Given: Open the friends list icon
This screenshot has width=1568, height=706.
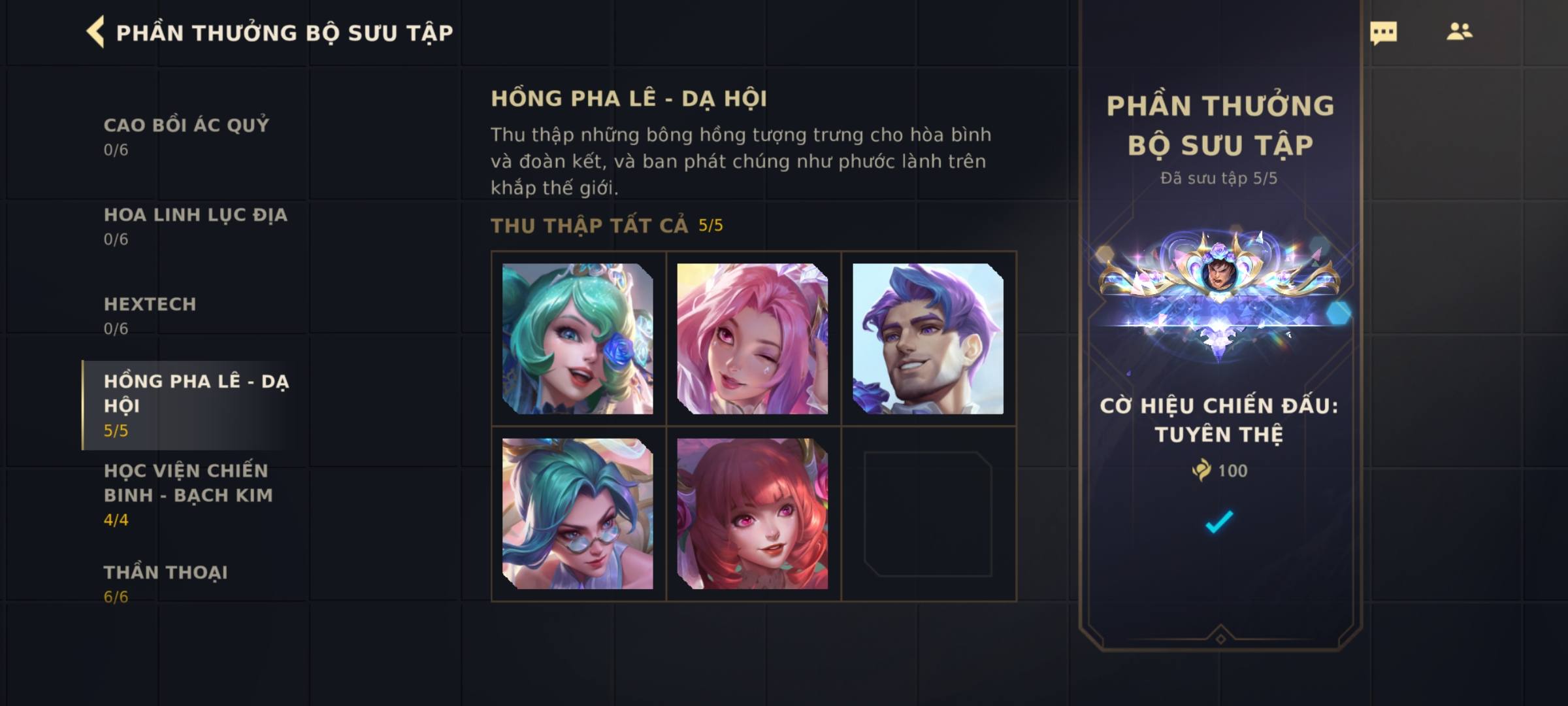Looking at the screenshot, I should (x=1459, y=31).
